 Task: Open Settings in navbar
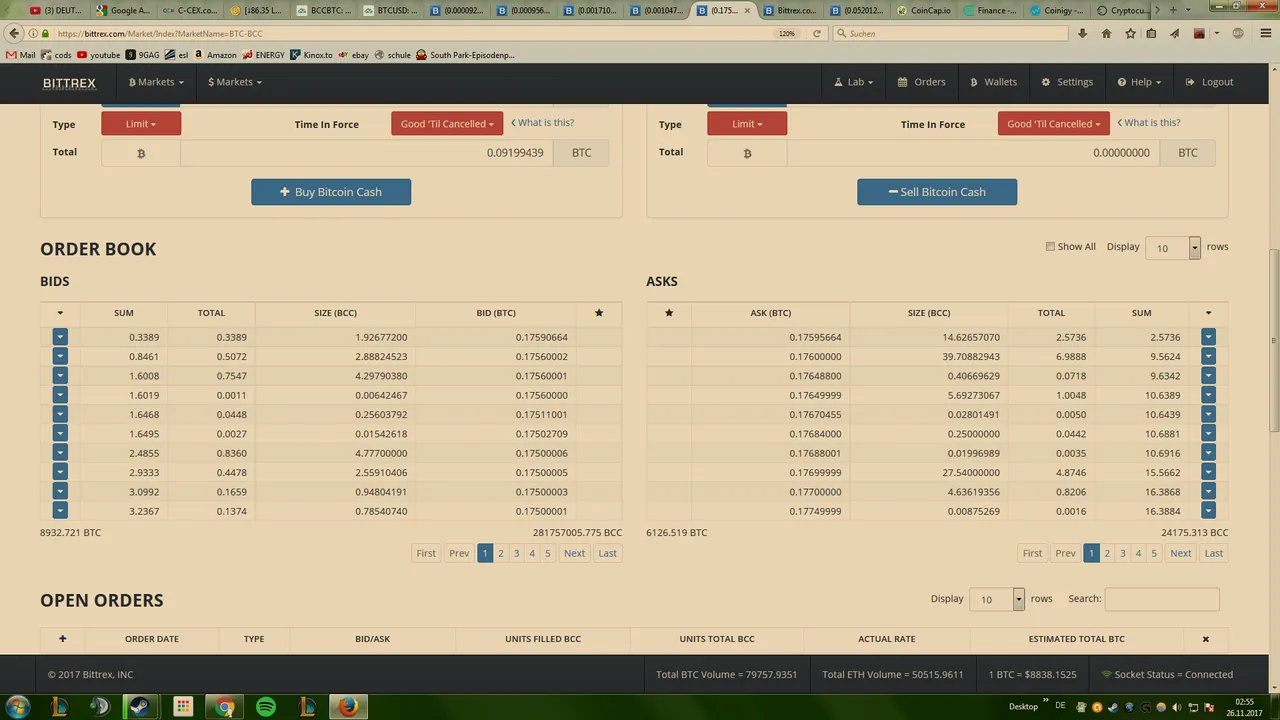(1067, 82)
